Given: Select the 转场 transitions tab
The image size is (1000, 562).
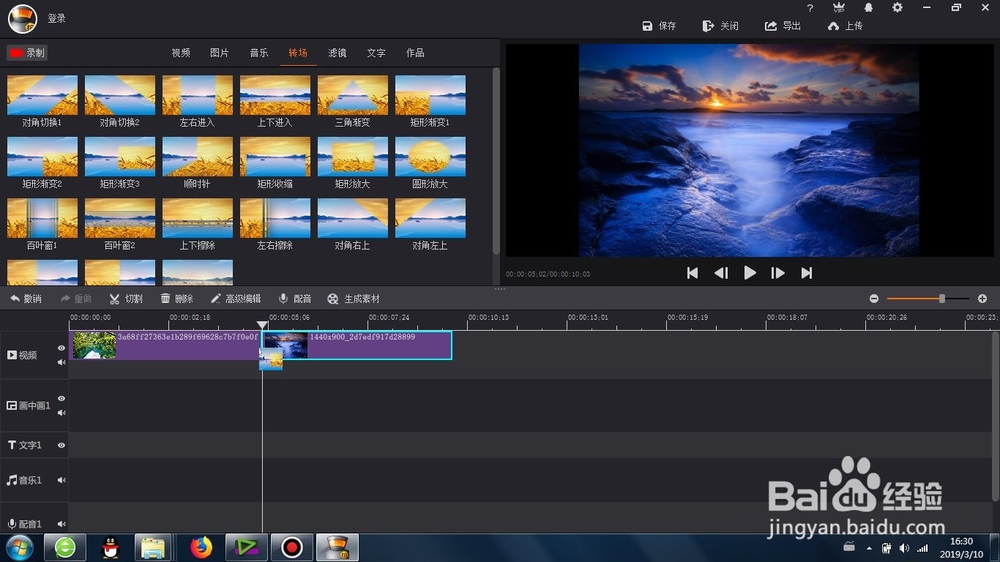Looking at the screenshot, I should click(x=298, y=53).
